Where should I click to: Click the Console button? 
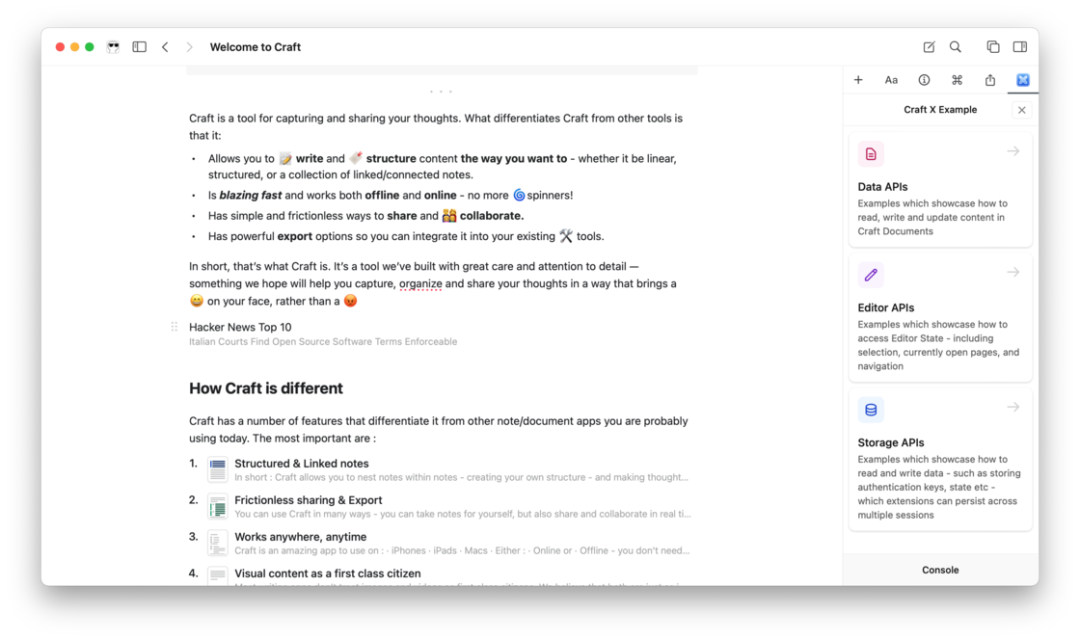[940, 570]
